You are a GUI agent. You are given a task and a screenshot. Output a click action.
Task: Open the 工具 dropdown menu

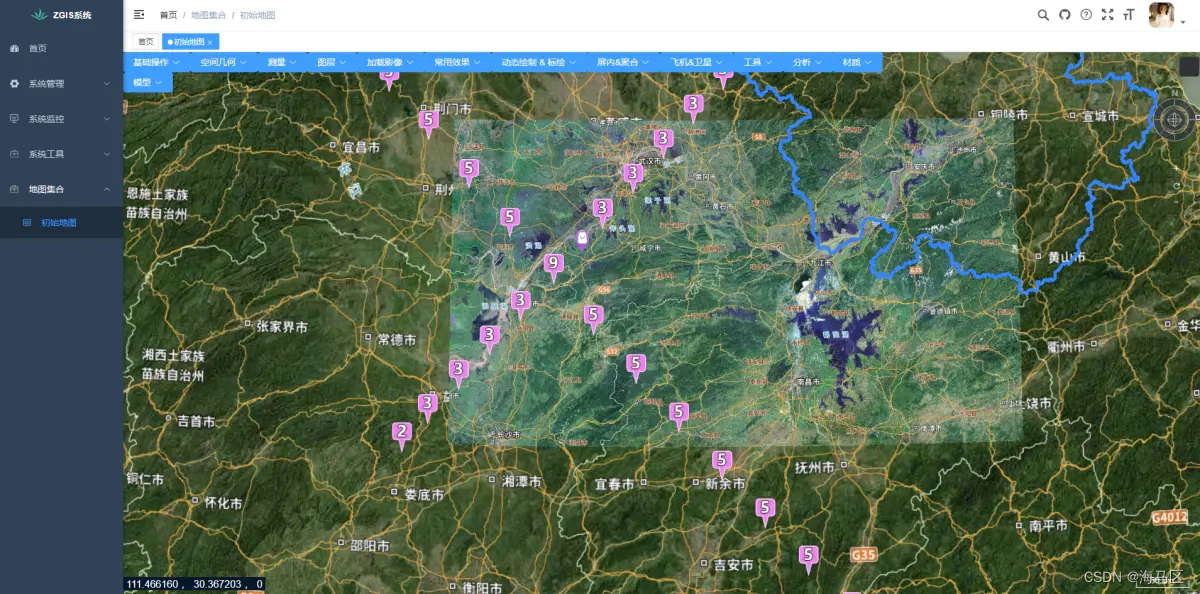(x=758, y=62)
